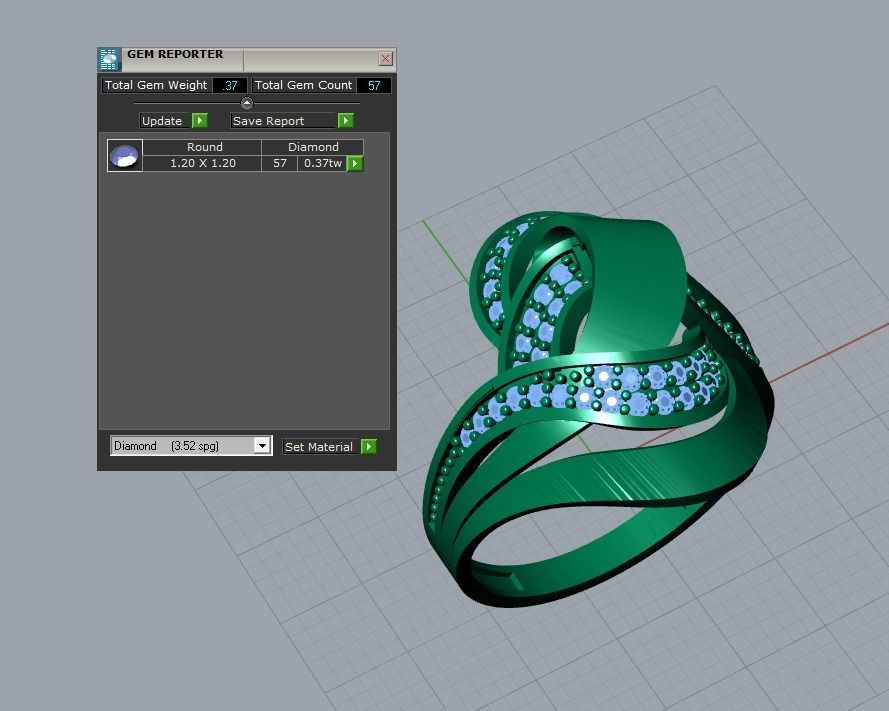This screenshot has height=711, width=889.
Task: Click green arrow beside Set Material
Action: 369,447
